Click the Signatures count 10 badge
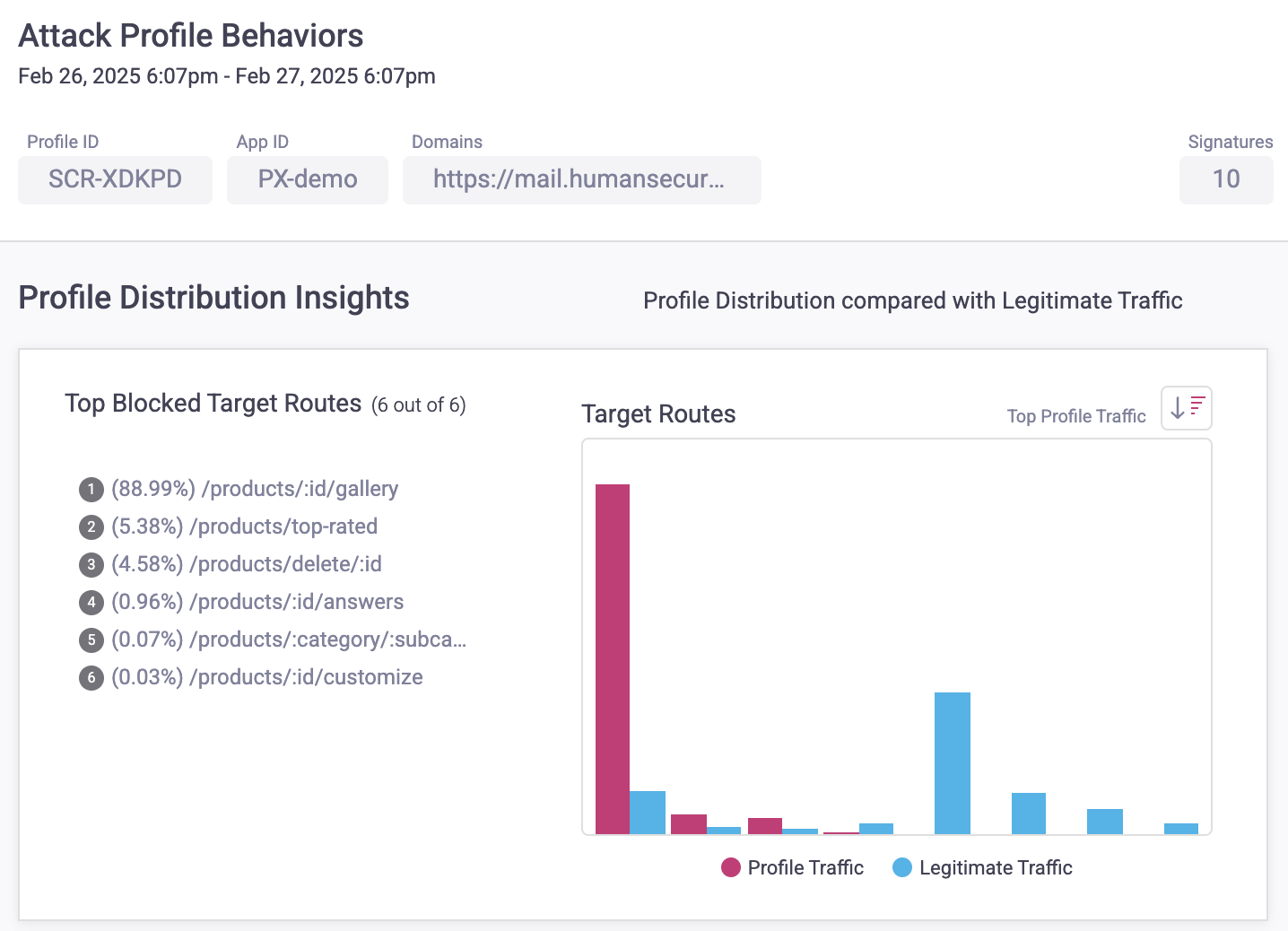The image size is (1288, 931). pos(1225,179)
